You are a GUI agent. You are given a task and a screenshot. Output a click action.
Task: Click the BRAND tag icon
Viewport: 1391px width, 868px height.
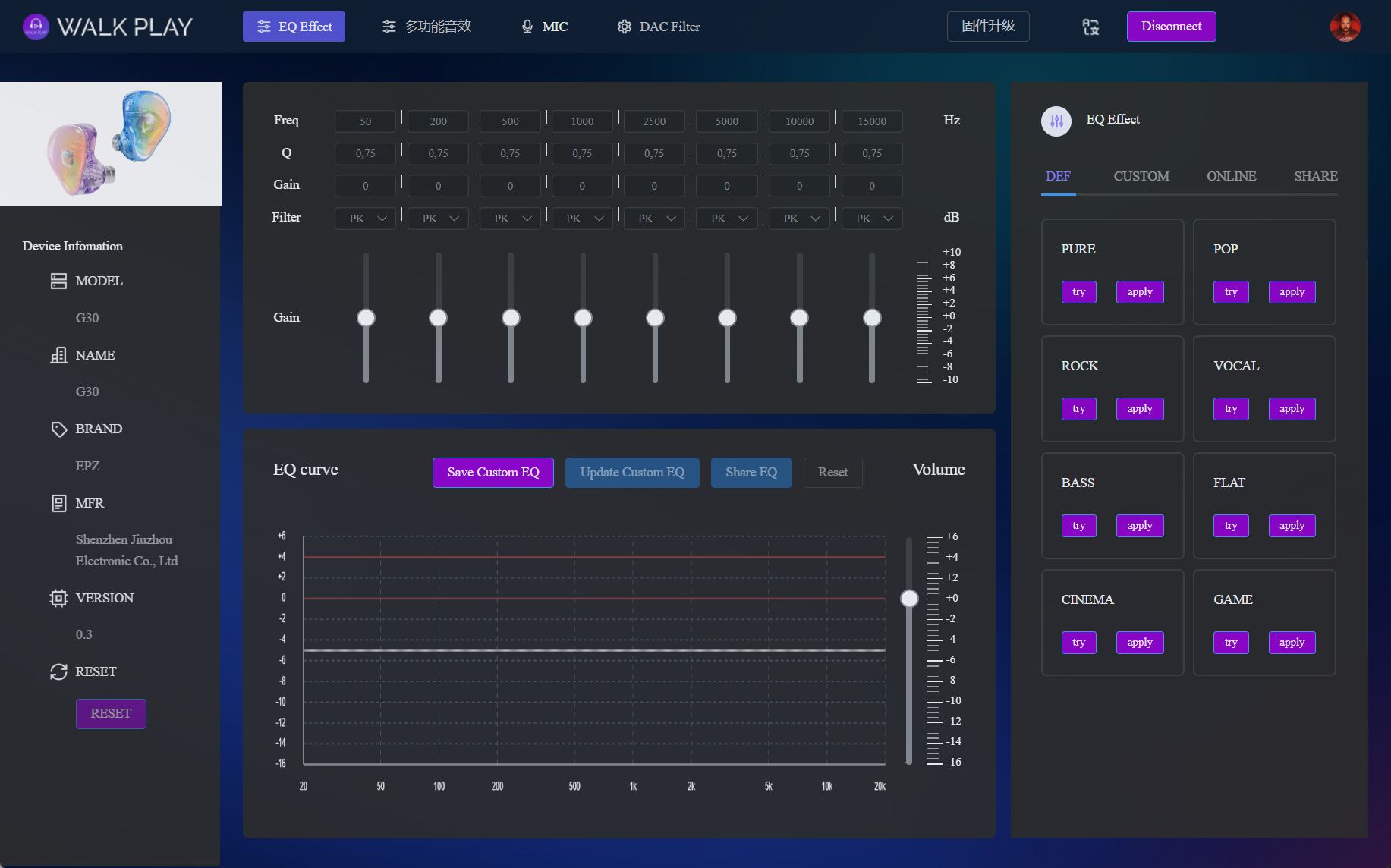coord(58,429)
